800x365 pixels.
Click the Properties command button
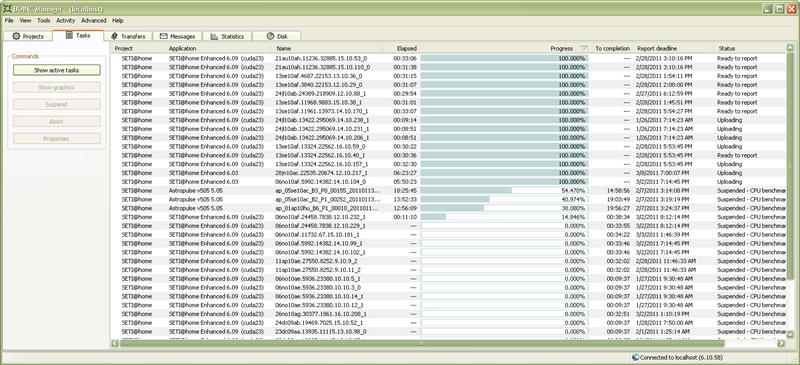tap(57, 138)
